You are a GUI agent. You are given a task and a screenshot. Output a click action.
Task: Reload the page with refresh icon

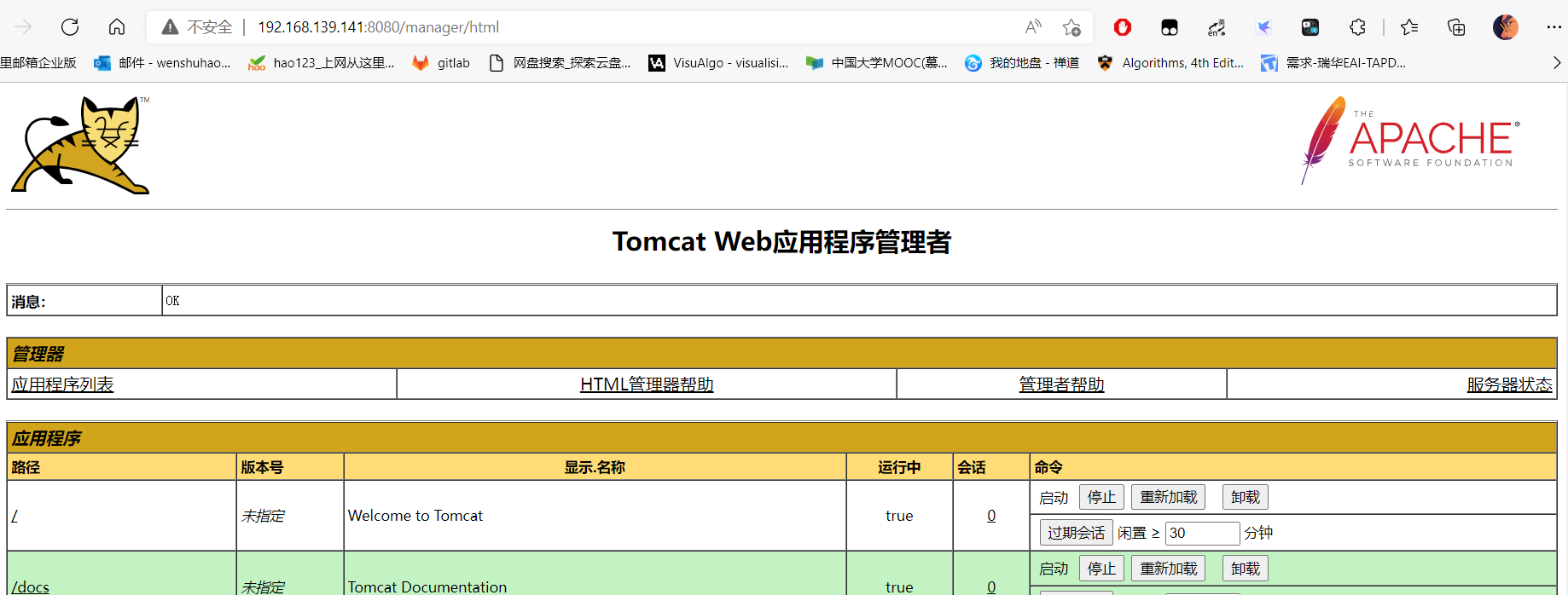point(70,27)
